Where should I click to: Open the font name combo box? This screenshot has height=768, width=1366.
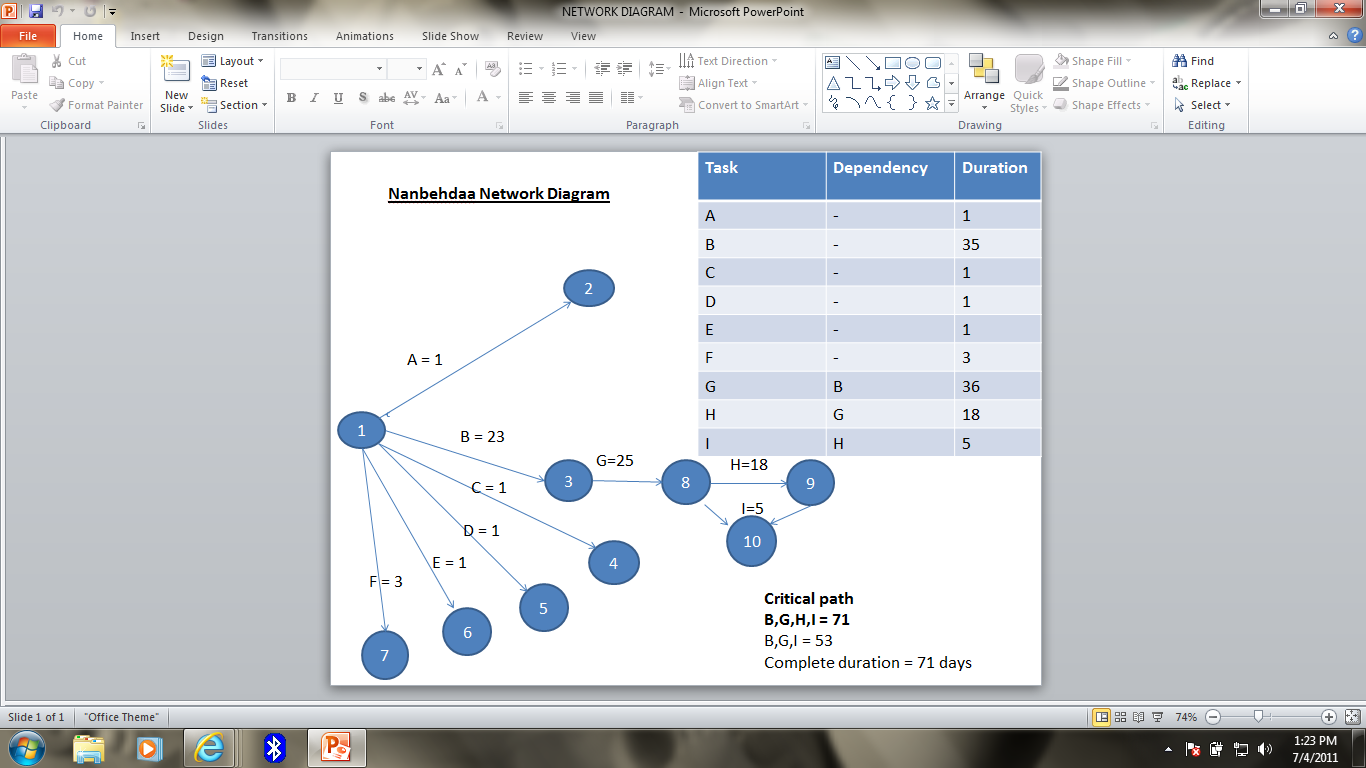[333, 69]
